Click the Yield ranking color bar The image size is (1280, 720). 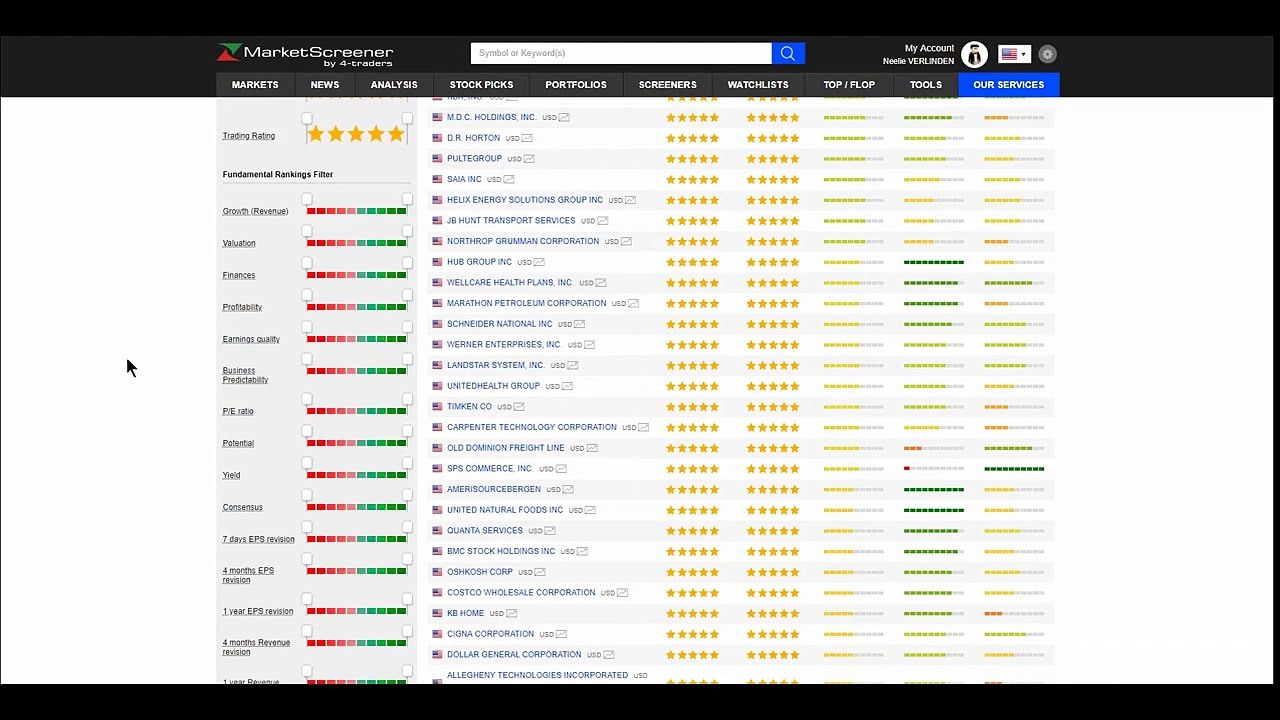point(356,475)
